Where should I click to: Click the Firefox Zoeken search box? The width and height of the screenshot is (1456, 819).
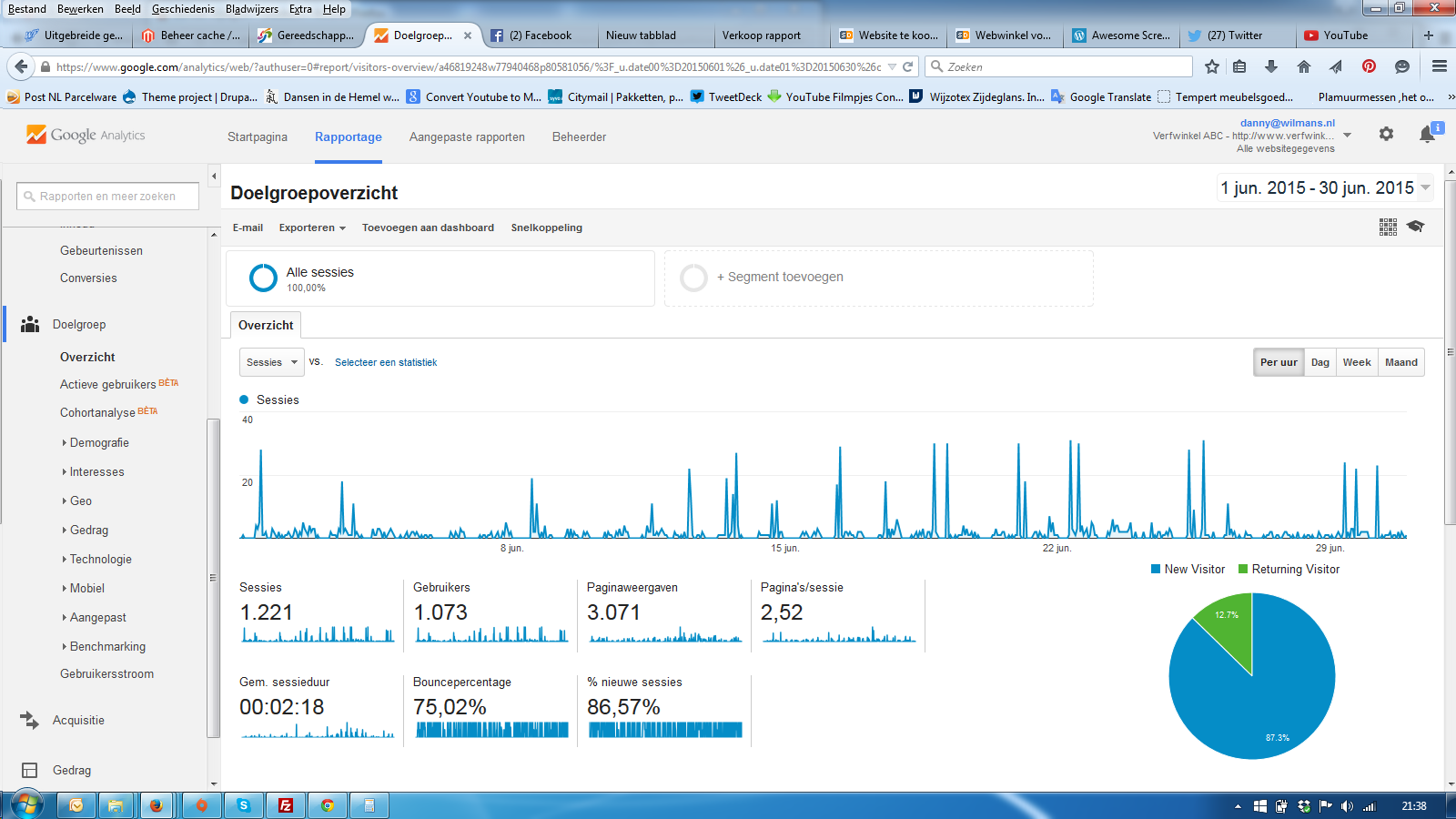point(1058,66)
